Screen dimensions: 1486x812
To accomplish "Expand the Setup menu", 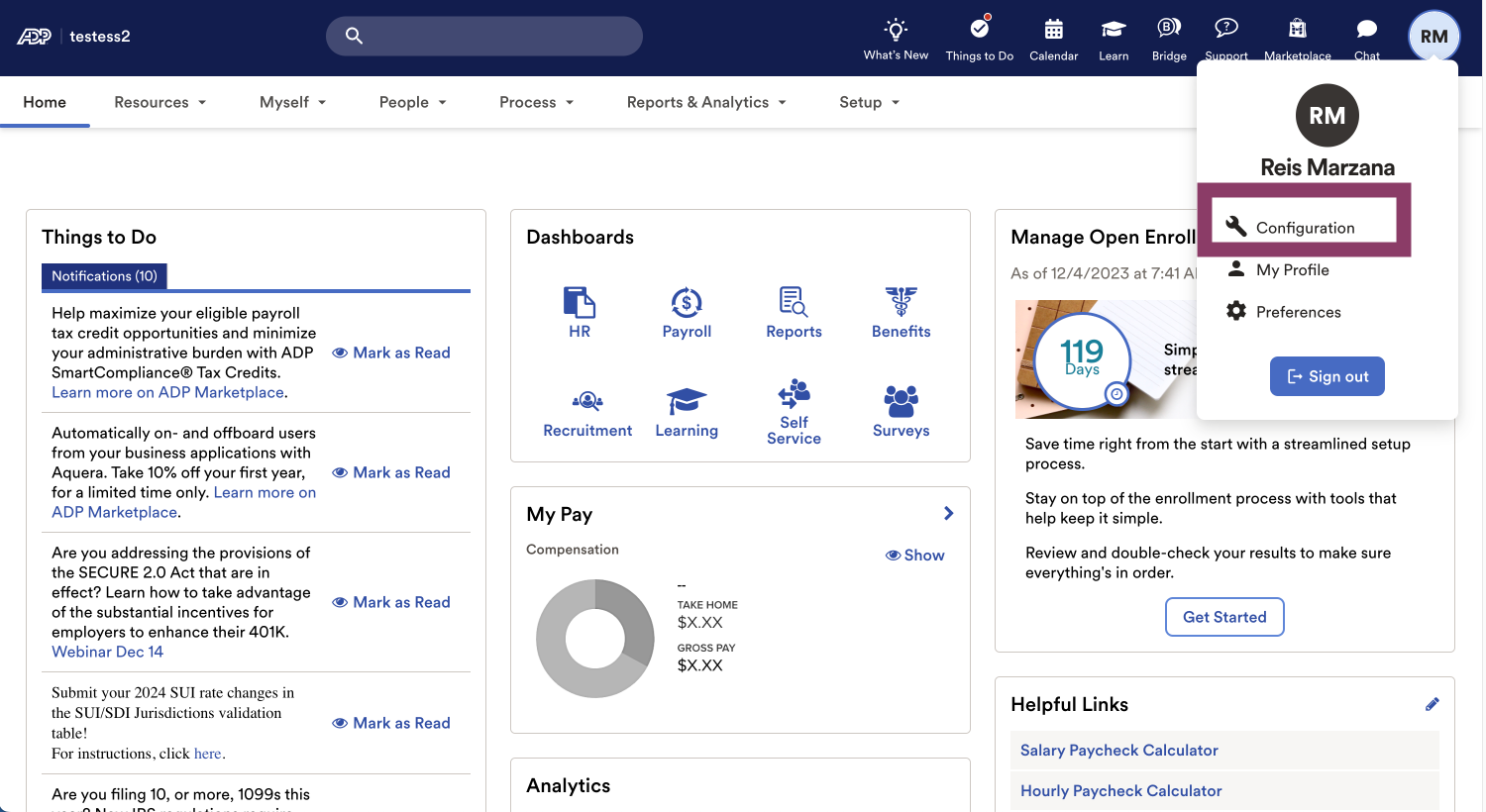I will point(870,102).
